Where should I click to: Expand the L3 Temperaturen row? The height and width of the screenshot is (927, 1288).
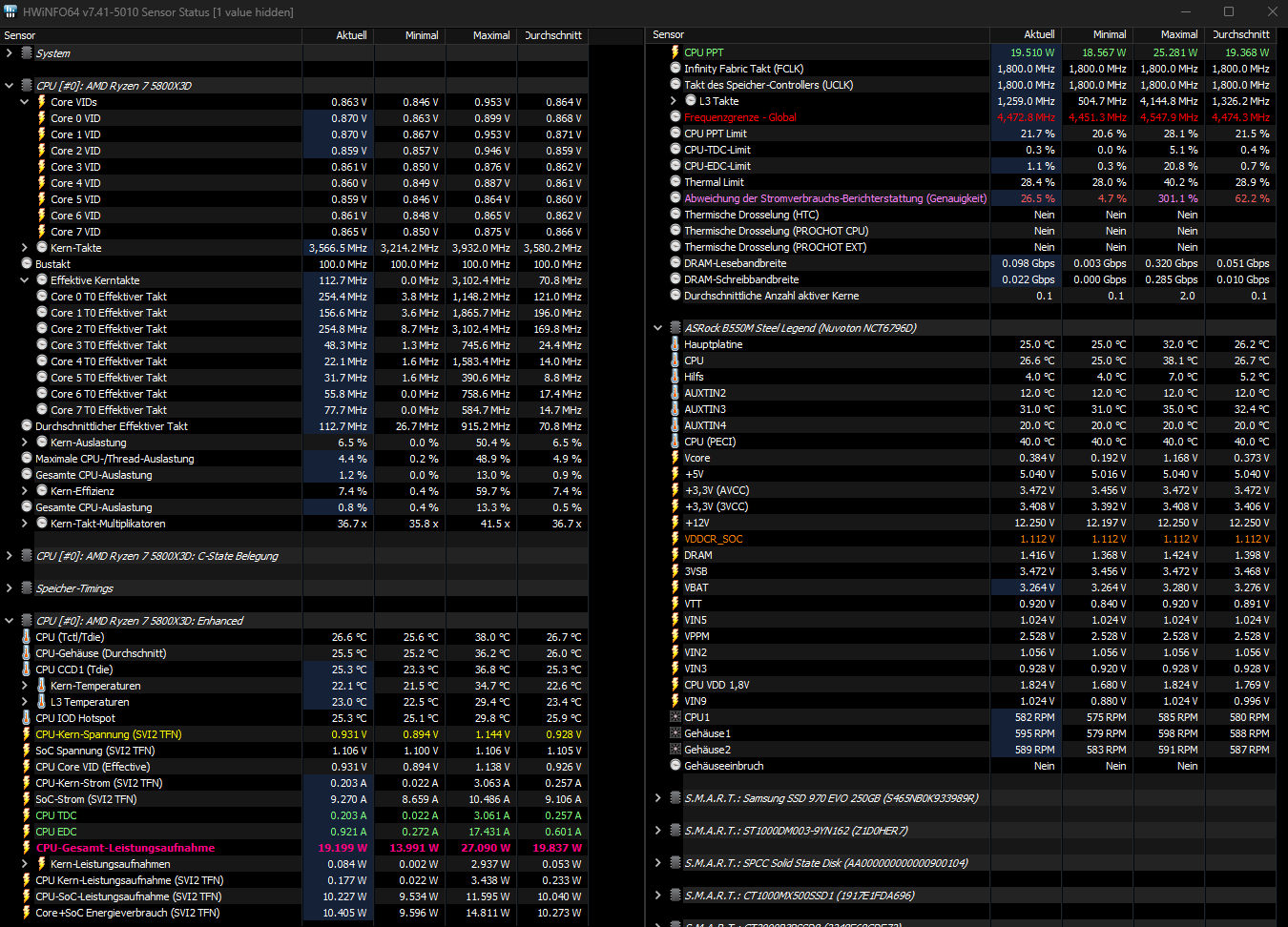(25, 702)
